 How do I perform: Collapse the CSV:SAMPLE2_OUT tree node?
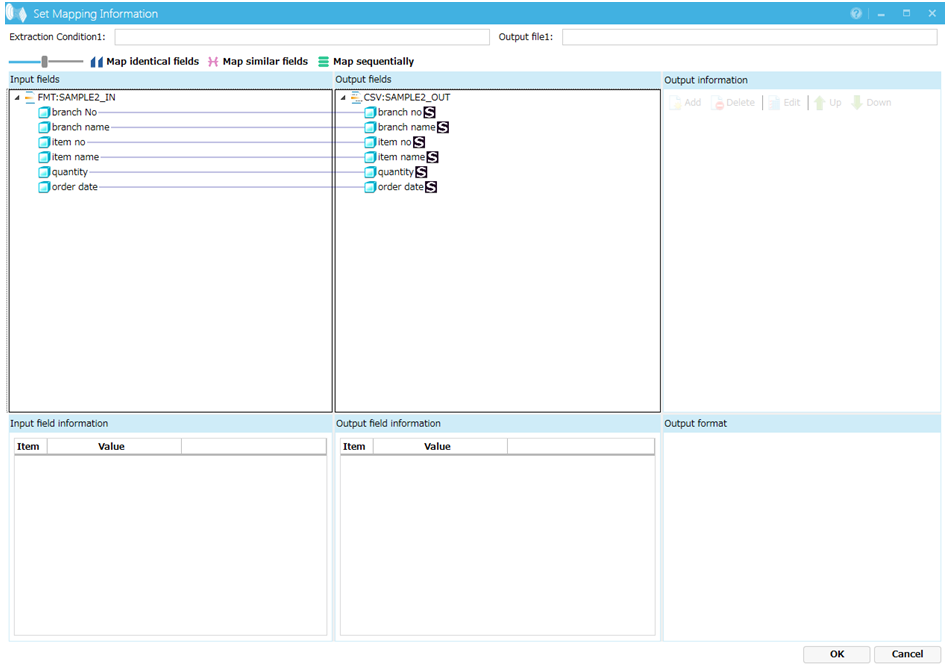point(343,98)
